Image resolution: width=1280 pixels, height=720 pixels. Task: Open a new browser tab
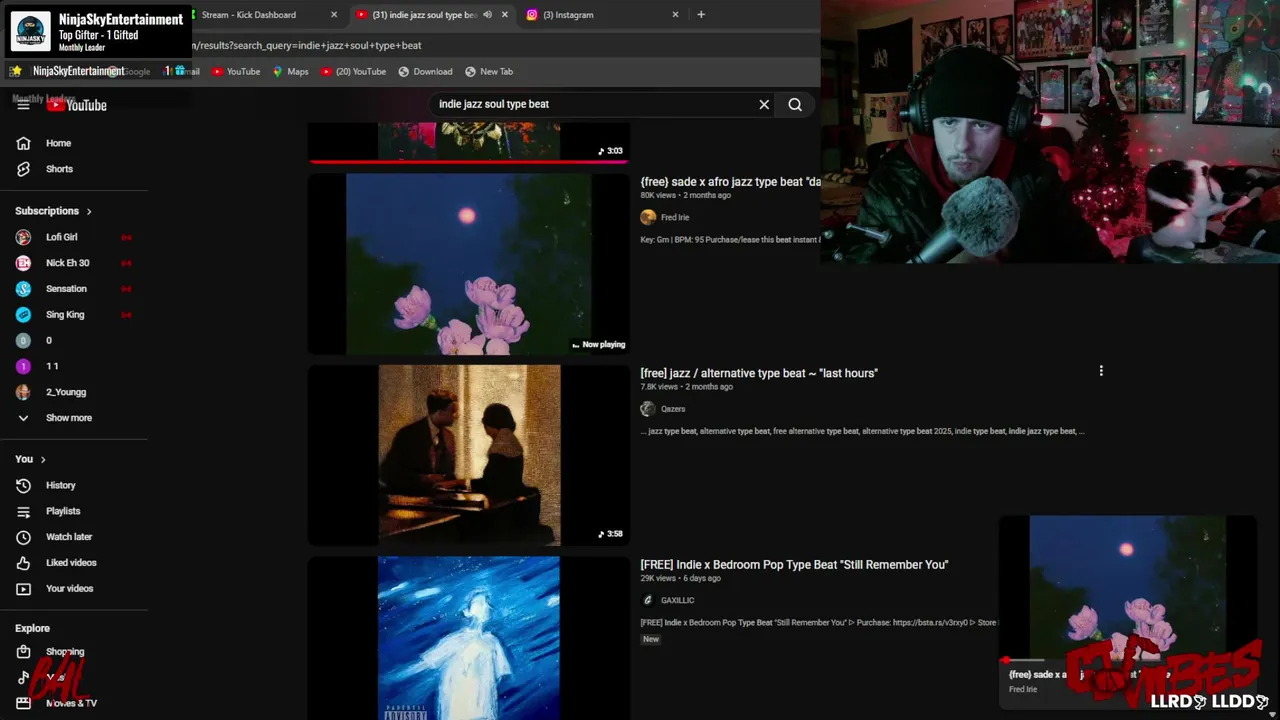701,15
